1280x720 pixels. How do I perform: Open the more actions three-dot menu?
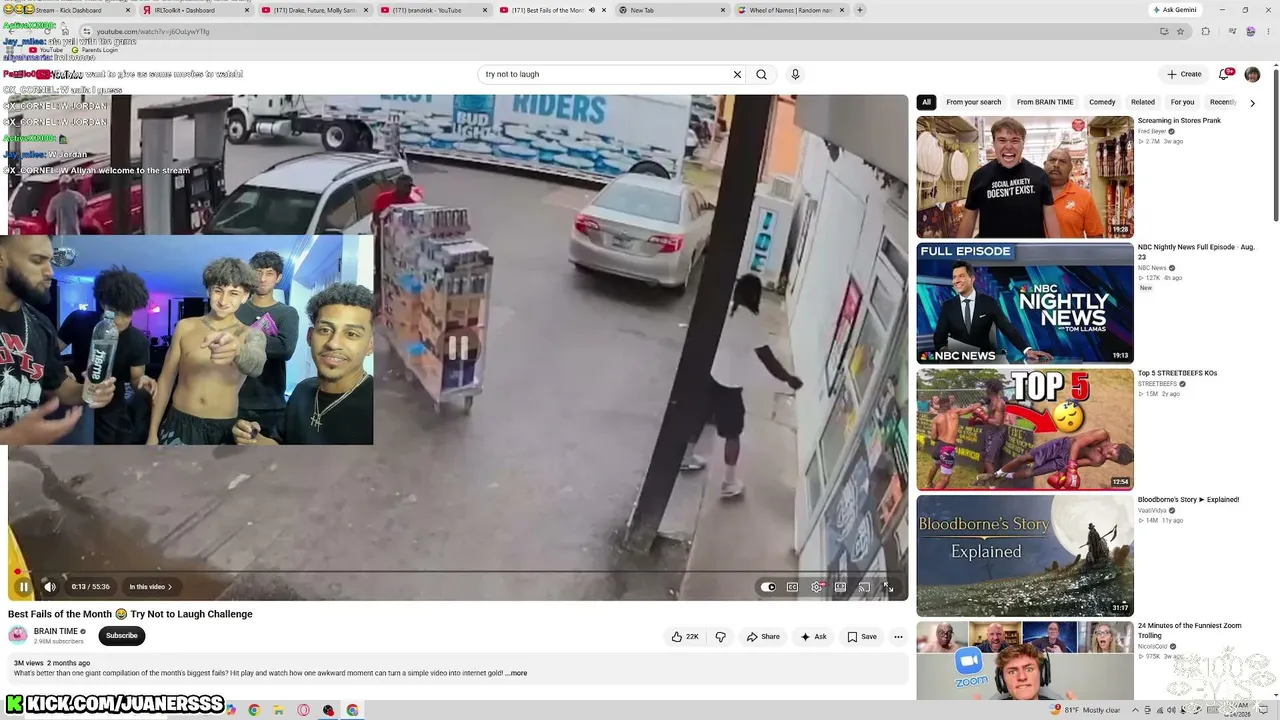click(x=898, y=636)
